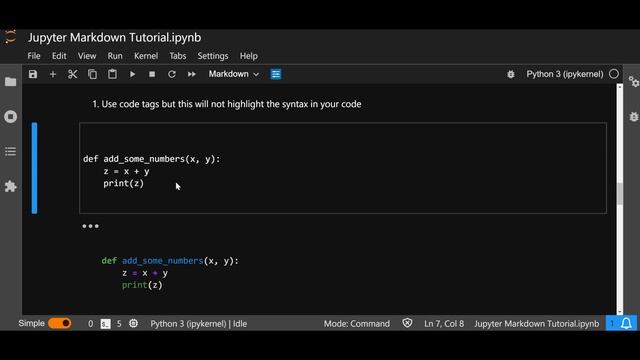Open the Edit menu

point(59,56)
